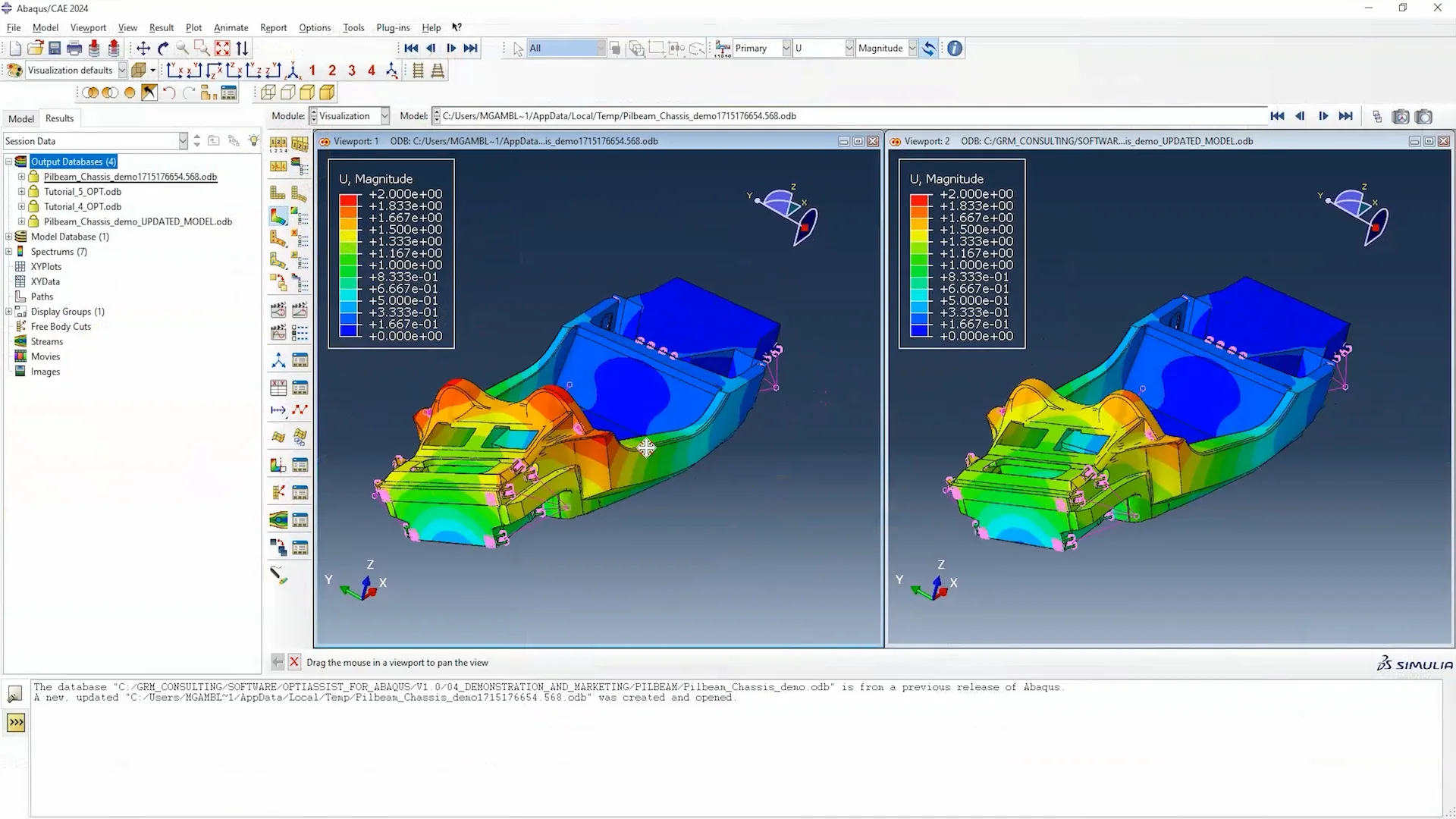Viewport: 1456px width, 819px height.
Task: Select the Pan View tool
Action: (x=143, y=49)
